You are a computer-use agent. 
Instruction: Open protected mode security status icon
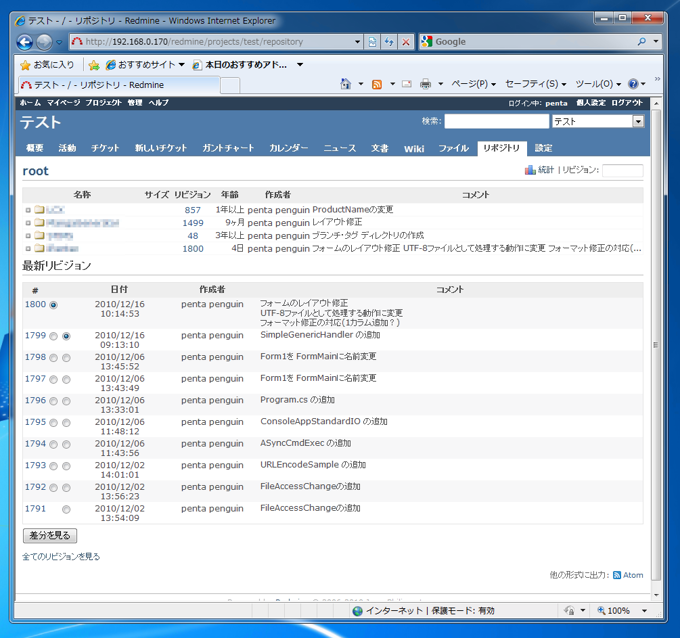569,611
